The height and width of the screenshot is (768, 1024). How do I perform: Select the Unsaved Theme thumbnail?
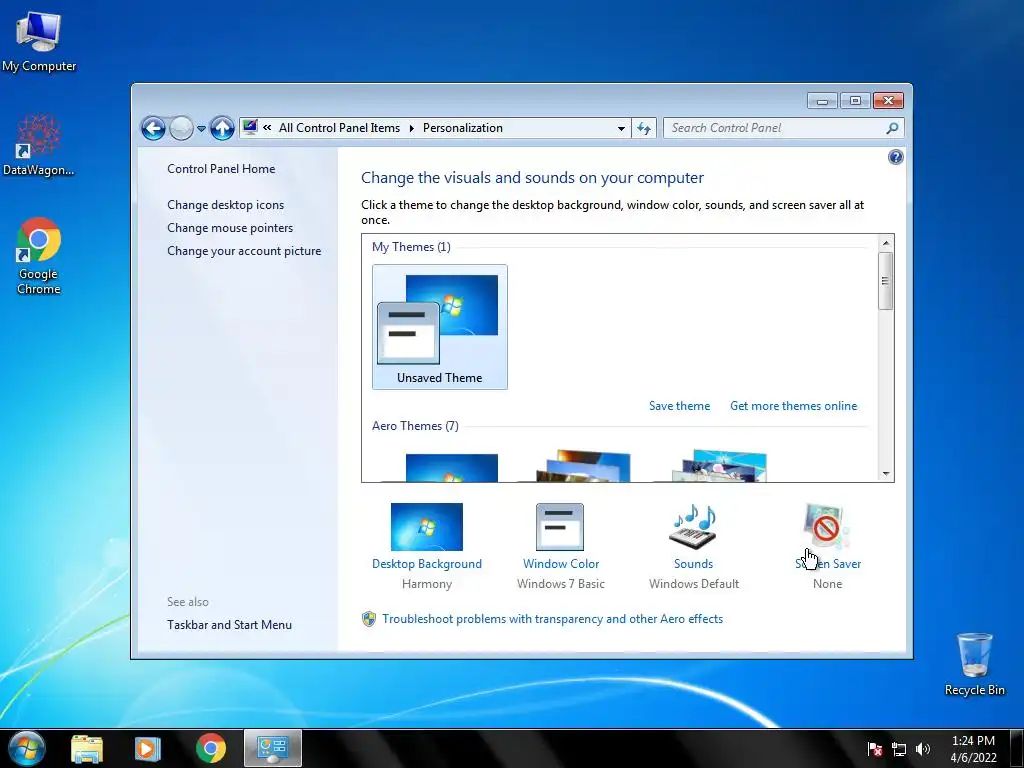click(440, 327)
